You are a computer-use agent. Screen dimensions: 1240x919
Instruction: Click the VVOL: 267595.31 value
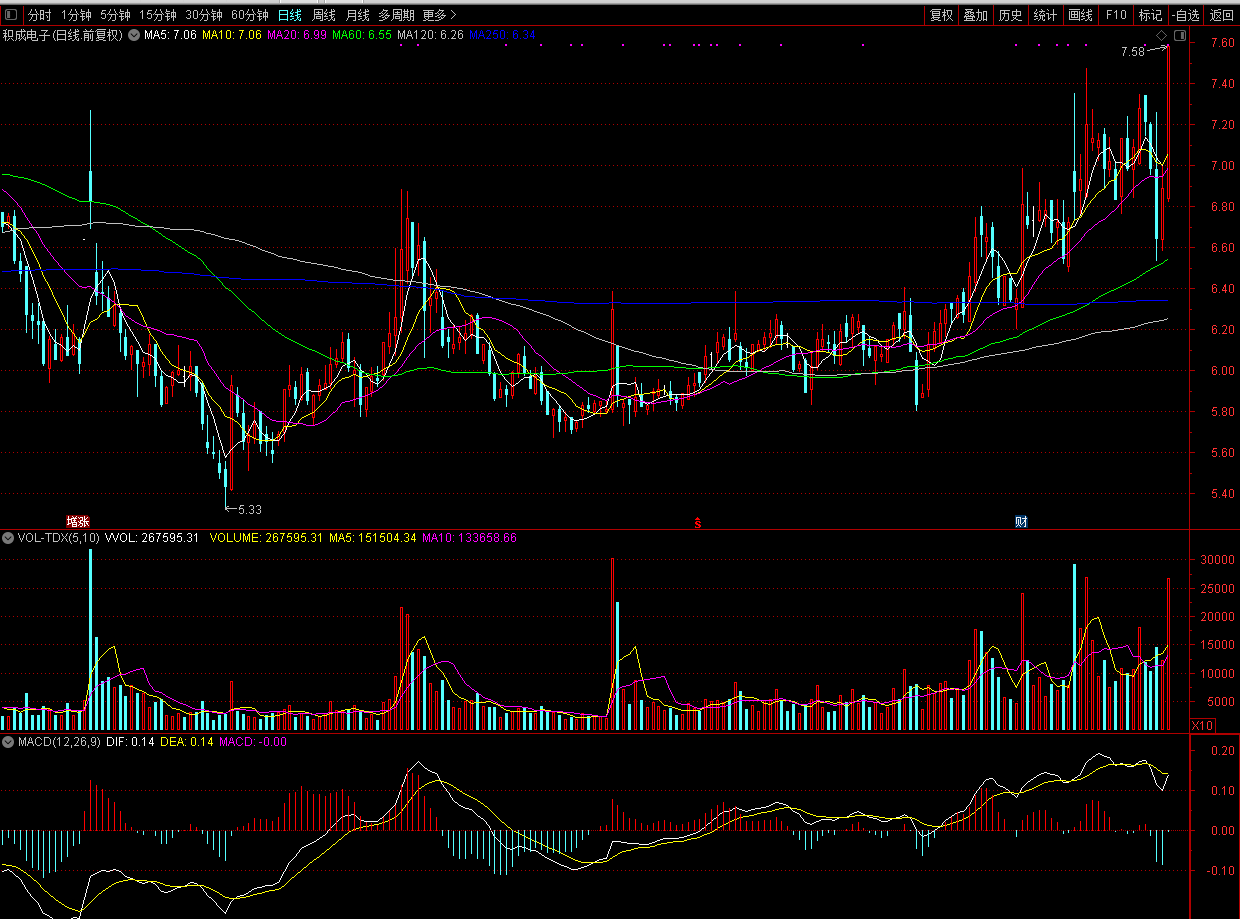click(152, 538)
